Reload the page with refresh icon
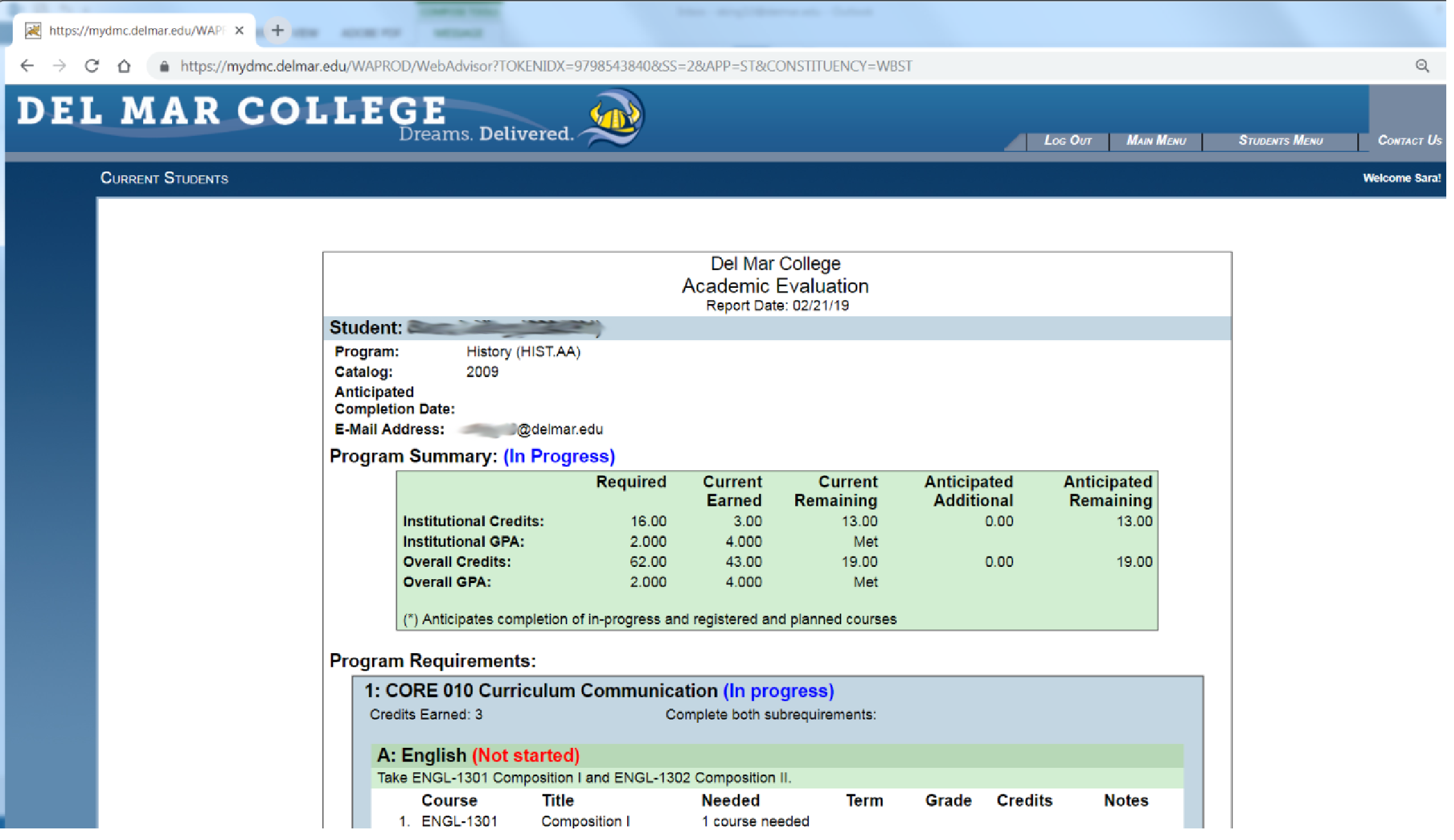 pyautogui.click(x=92, y=66)
